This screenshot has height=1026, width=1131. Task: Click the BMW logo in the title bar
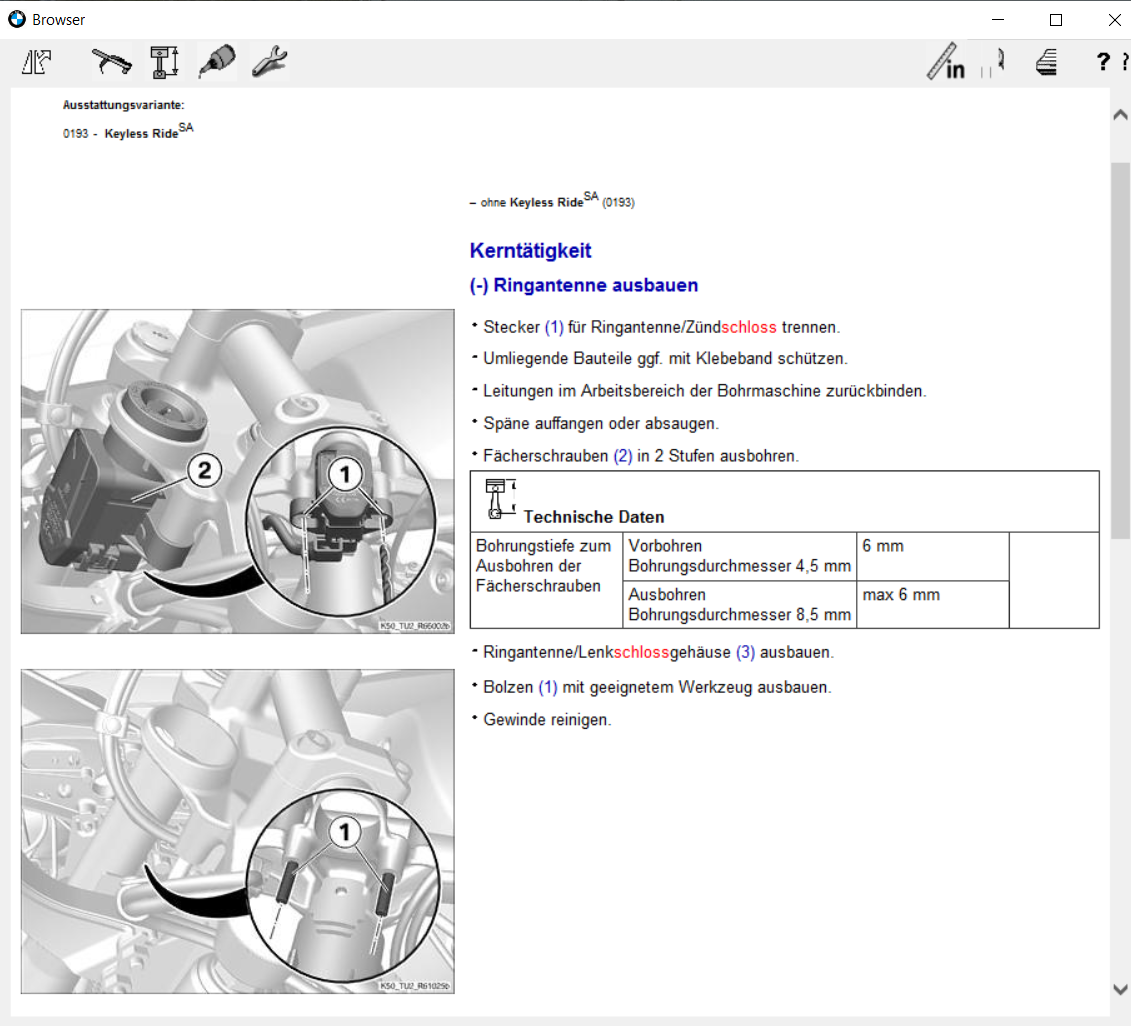(17, 19)
